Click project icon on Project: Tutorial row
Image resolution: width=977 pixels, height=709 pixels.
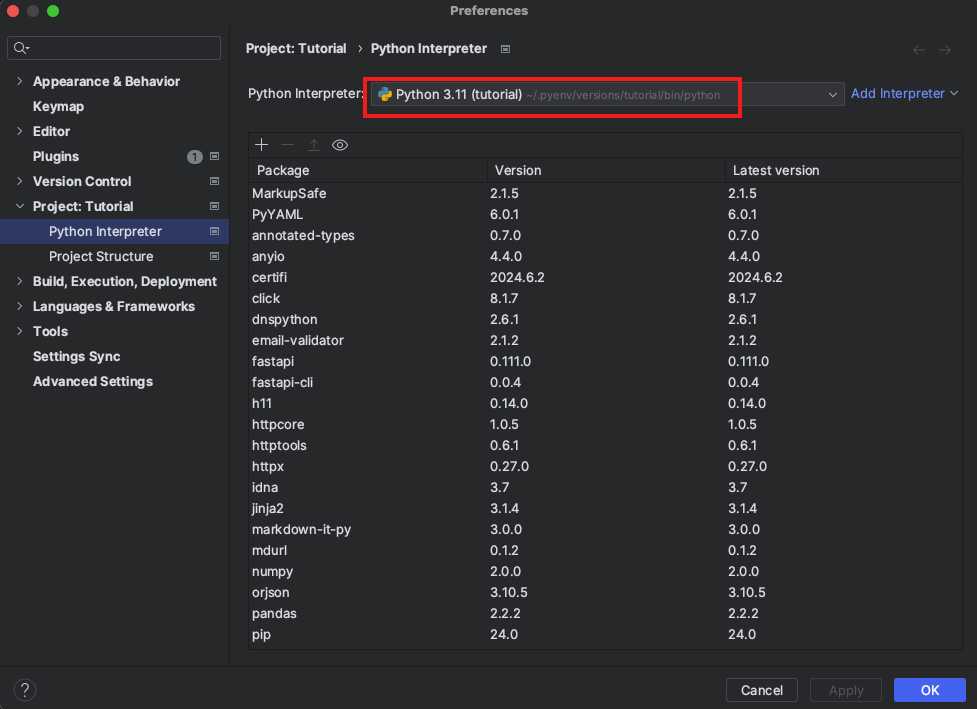[x=214, y=206]
